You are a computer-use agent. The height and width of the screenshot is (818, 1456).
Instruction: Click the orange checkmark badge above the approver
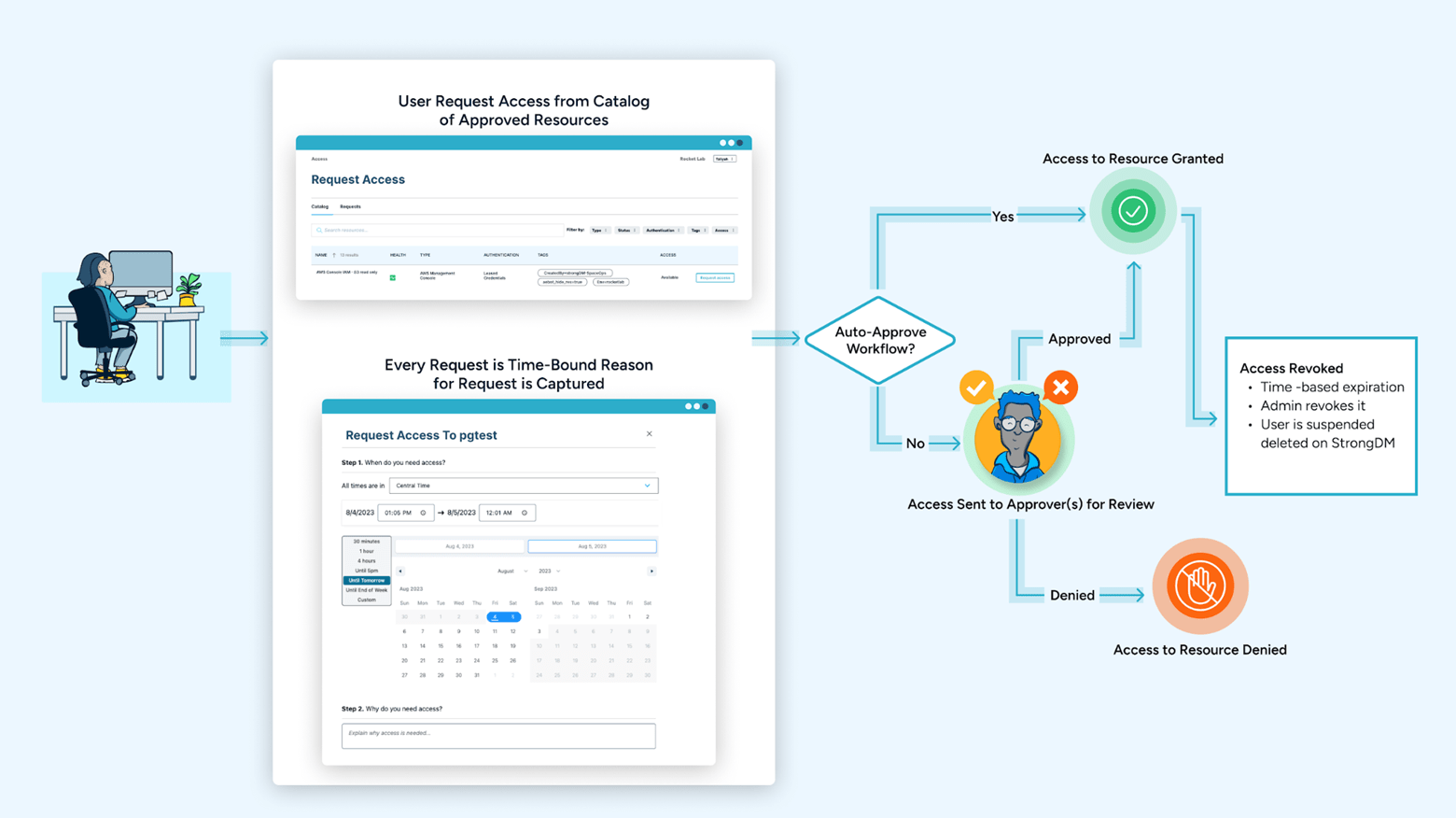click(976, 387)
